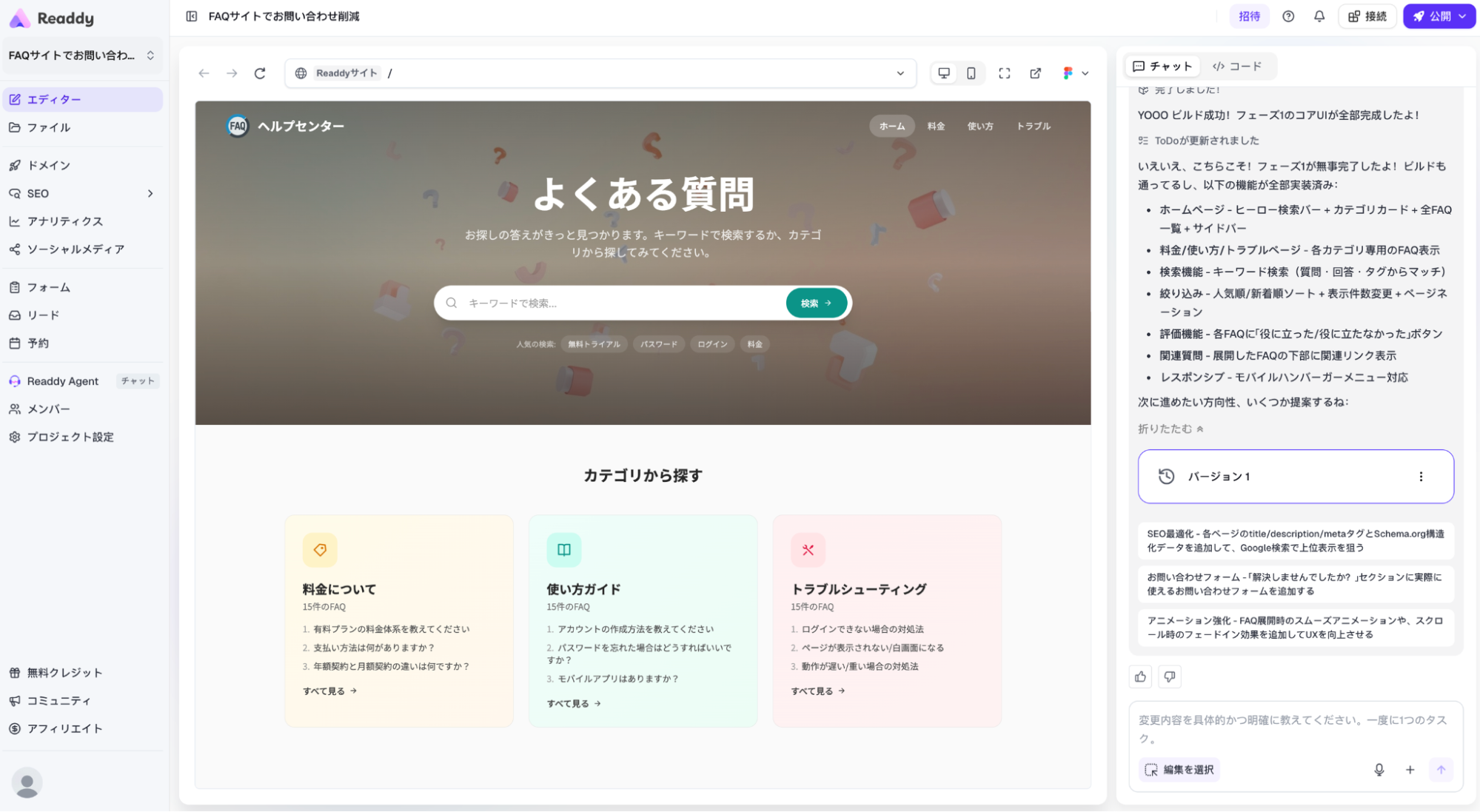
Task: Go back with the preview back arrow
Action: tap(204, 73)
